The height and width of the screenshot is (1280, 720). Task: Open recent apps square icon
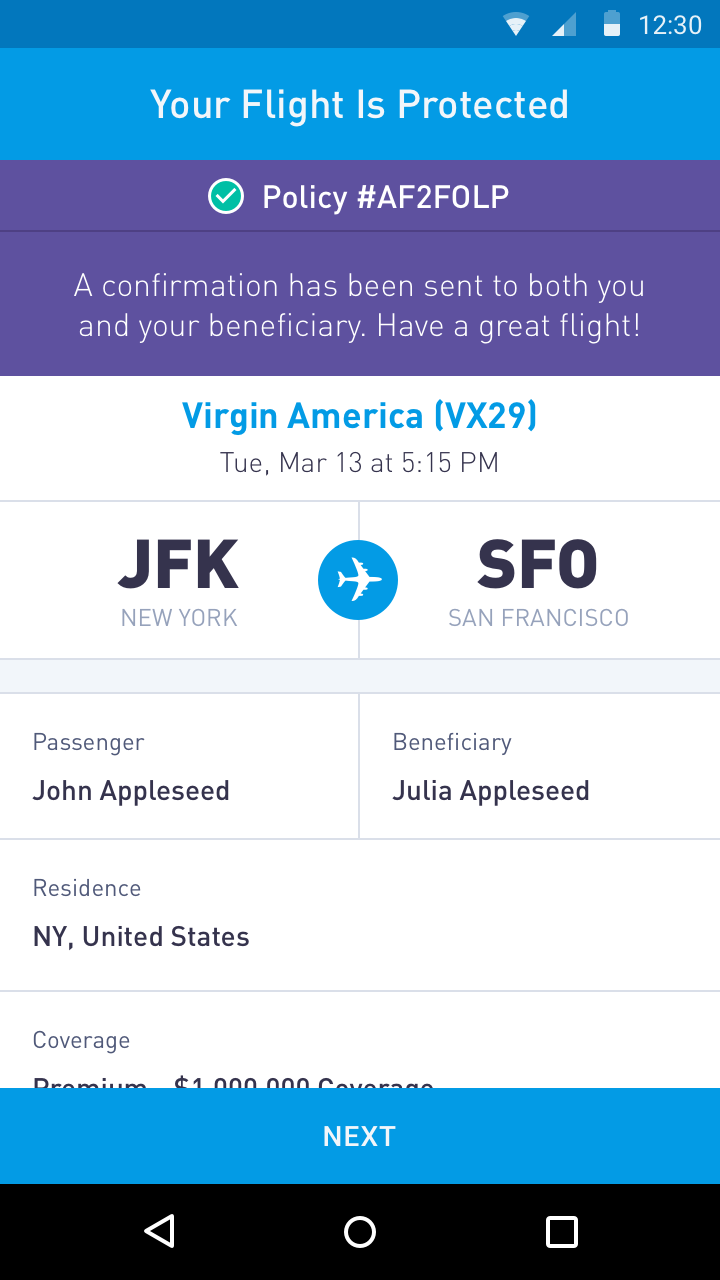click(561, 1232)
